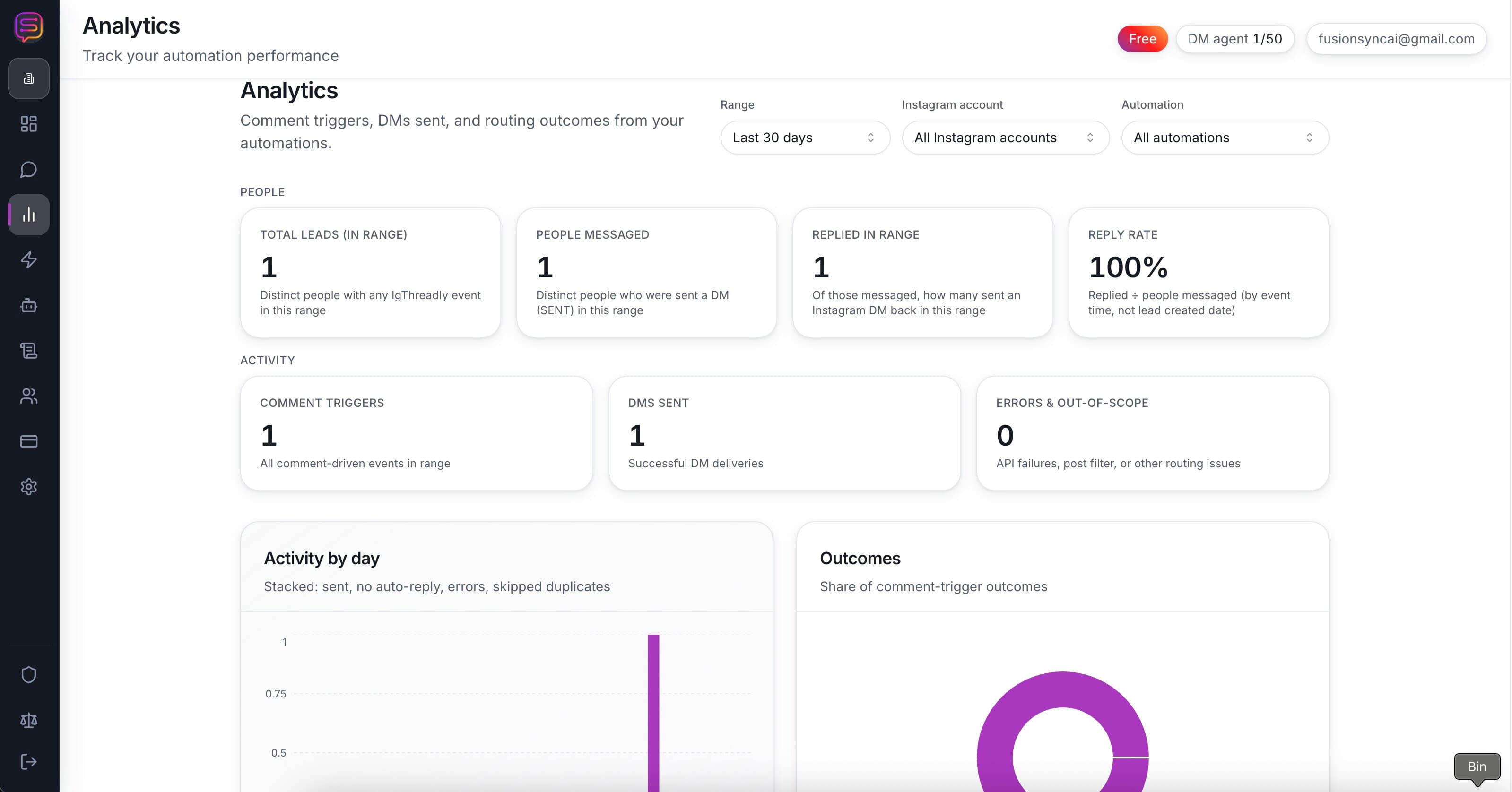Click the Errors & Out-of-Scope card heading

(x=1072, y=403)
